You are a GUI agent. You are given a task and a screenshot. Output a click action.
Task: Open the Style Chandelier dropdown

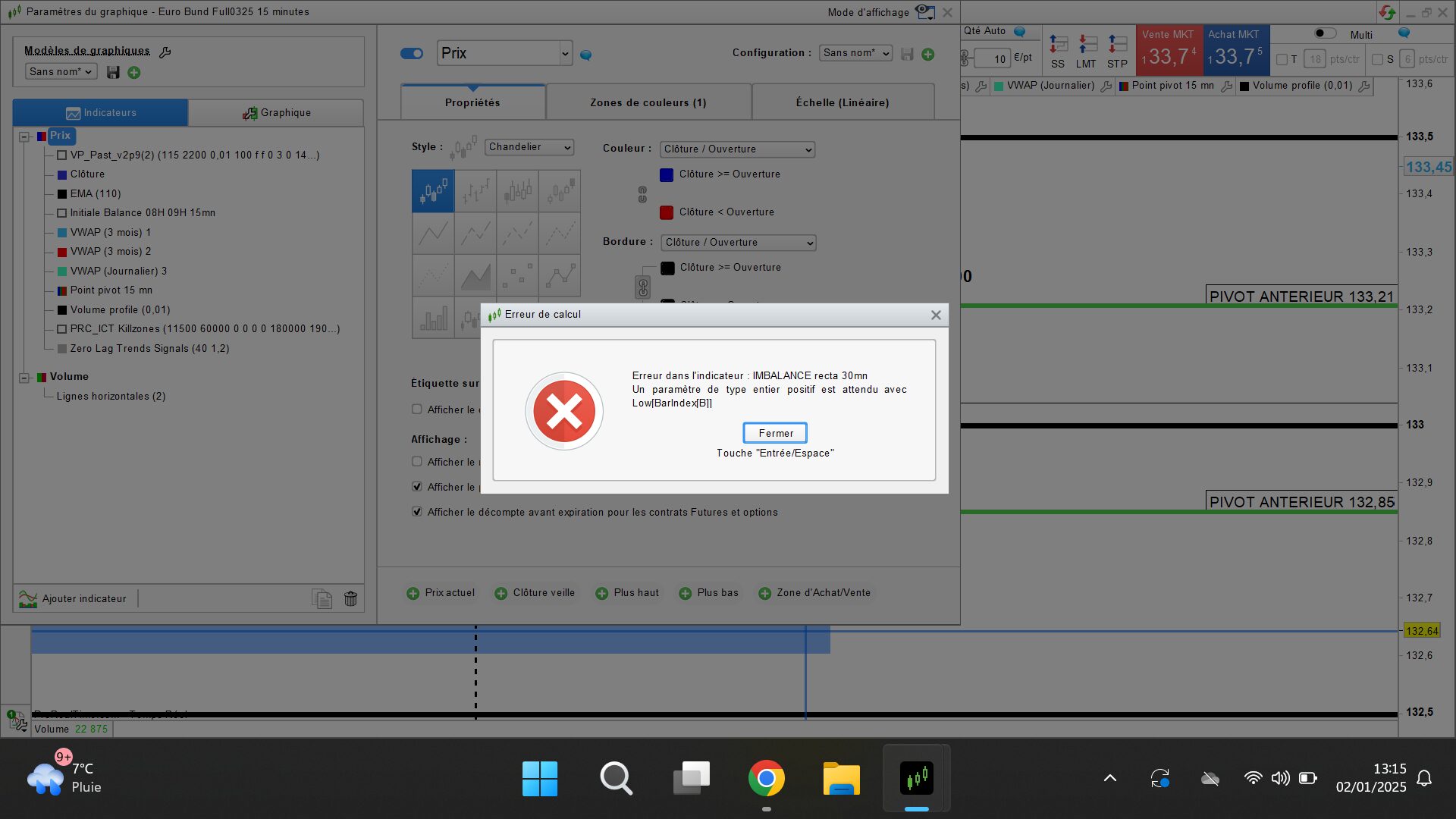click(x=529, y=147)
